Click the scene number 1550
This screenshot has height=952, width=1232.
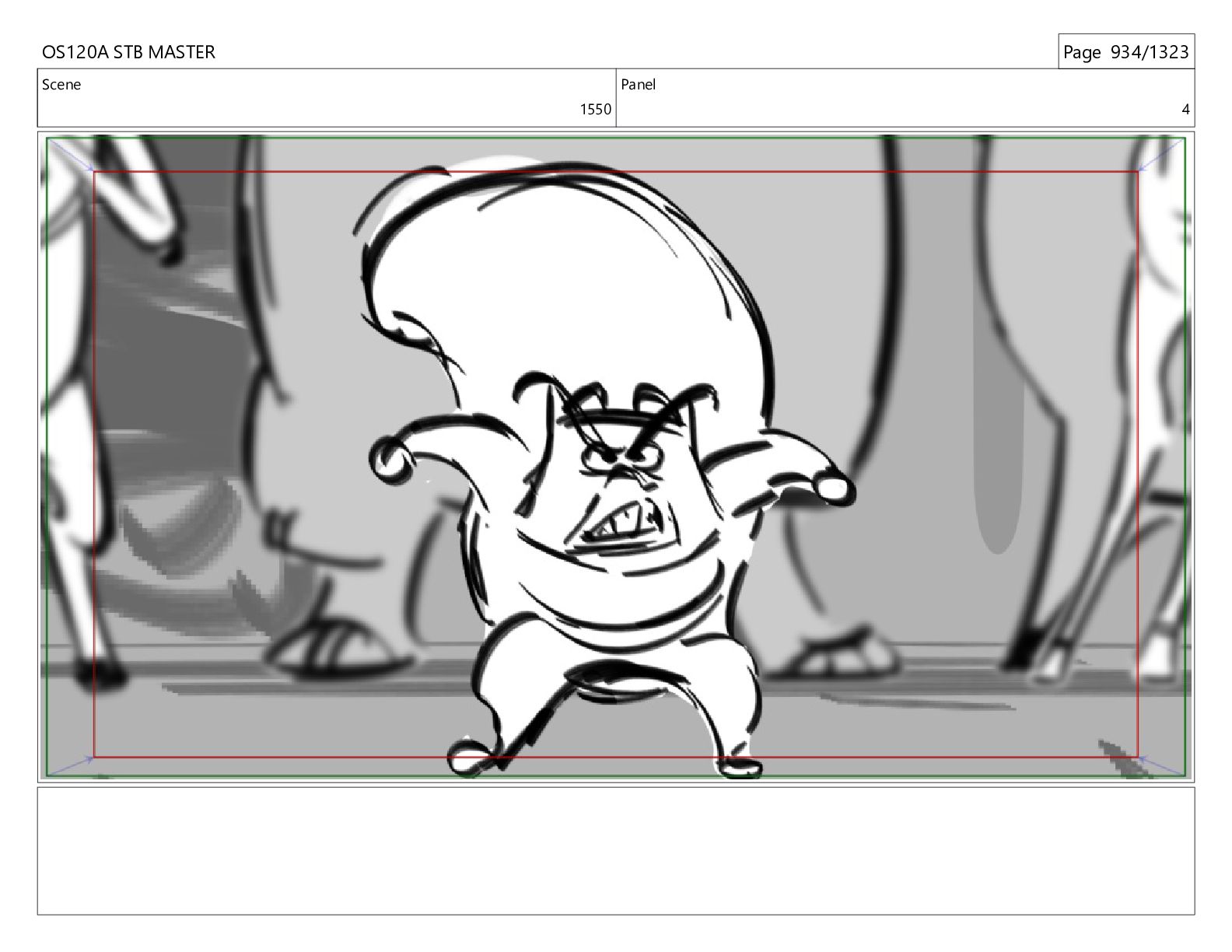point(595,110)
